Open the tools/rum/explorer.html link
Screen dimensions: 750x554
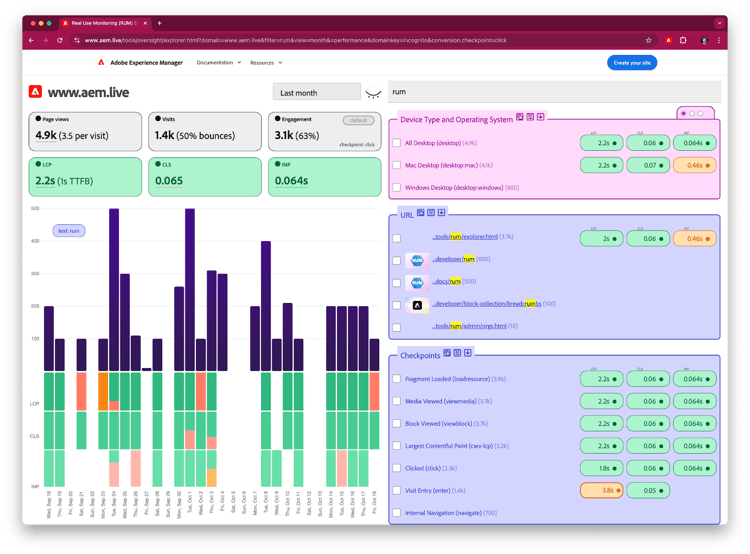click(465, 237)
